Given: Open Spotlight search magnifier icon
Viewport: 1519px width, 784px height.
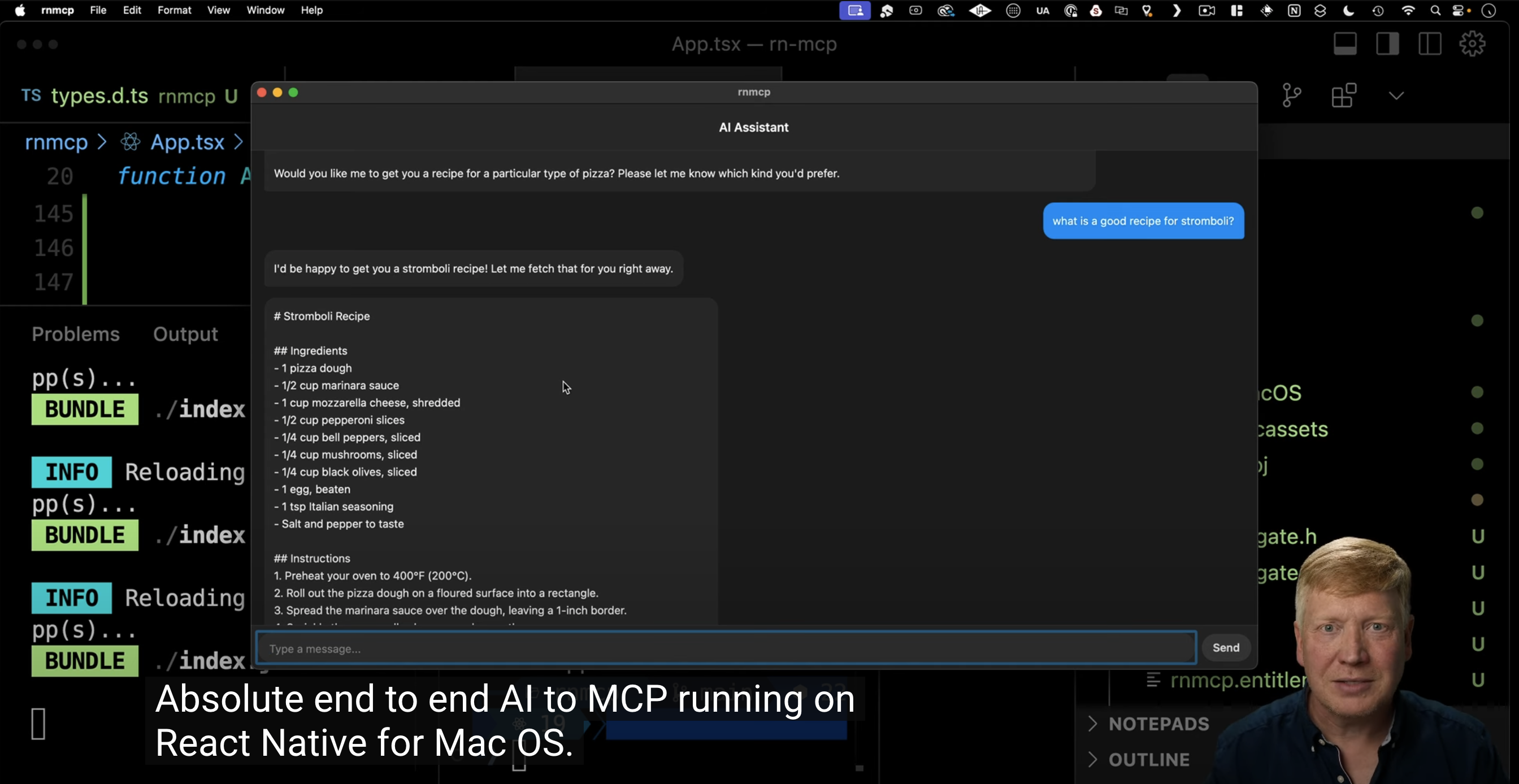Looking at the screenshot, I should click(1435, 10).
